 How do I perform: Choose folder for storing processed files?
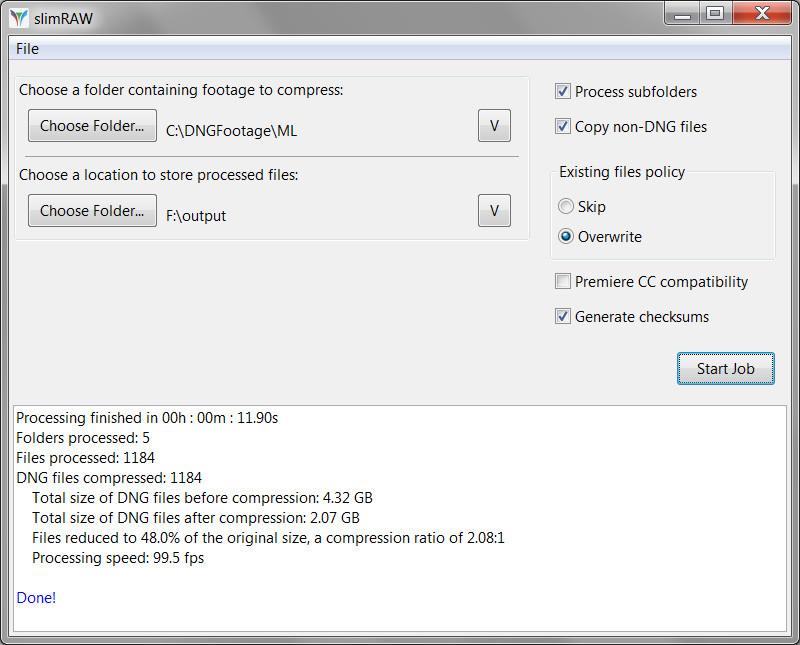tap(92, 210)
